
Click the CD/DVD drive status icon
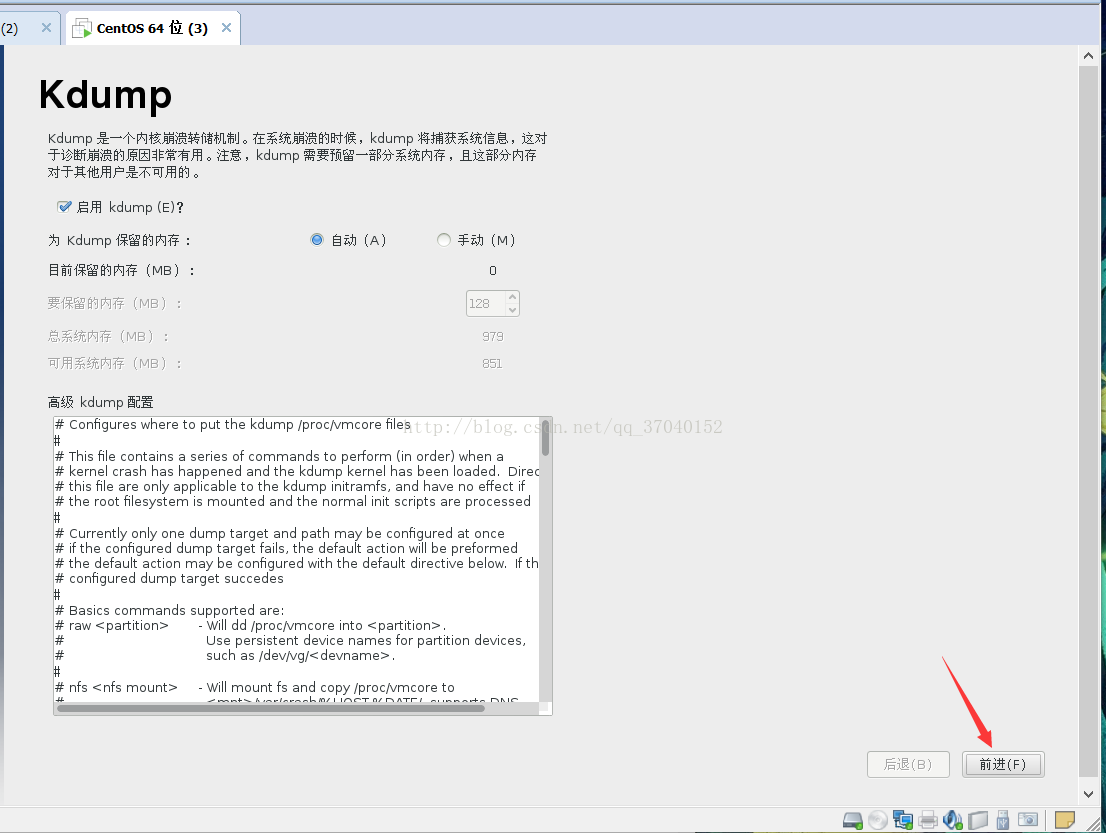click(877, 820)
